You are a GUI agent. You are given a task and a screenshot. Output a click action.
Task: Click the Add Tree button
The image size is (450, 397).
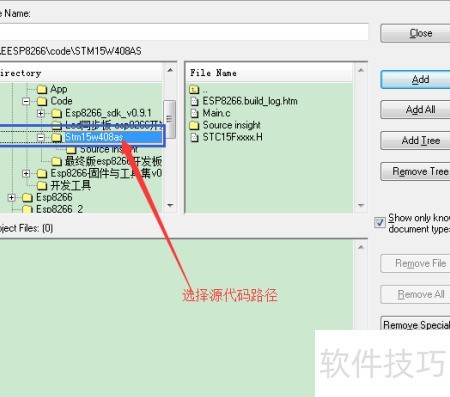[x=415, y=141]
